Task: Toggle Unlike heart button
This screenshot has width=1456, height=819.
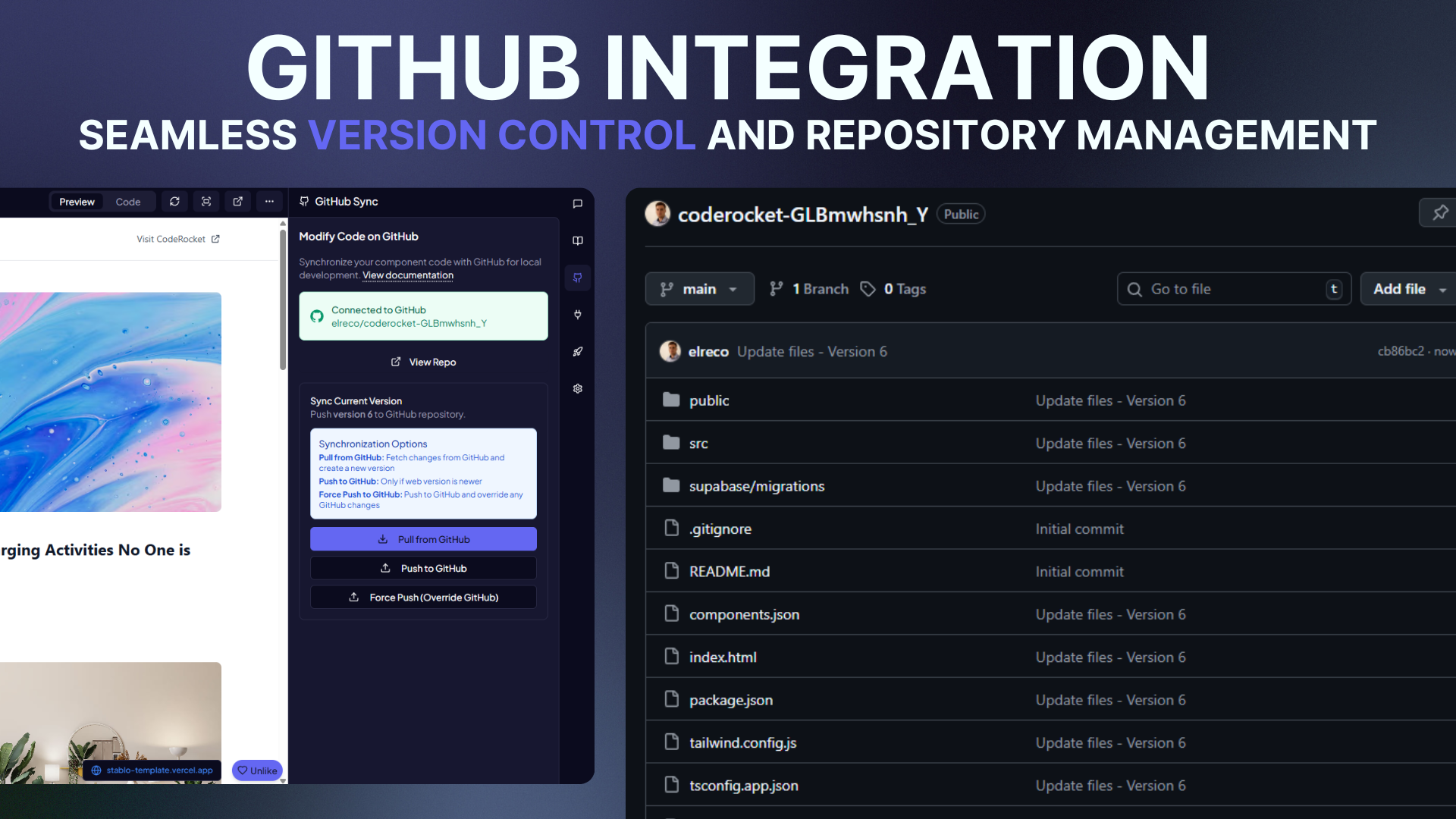Action: pos(257,770)
